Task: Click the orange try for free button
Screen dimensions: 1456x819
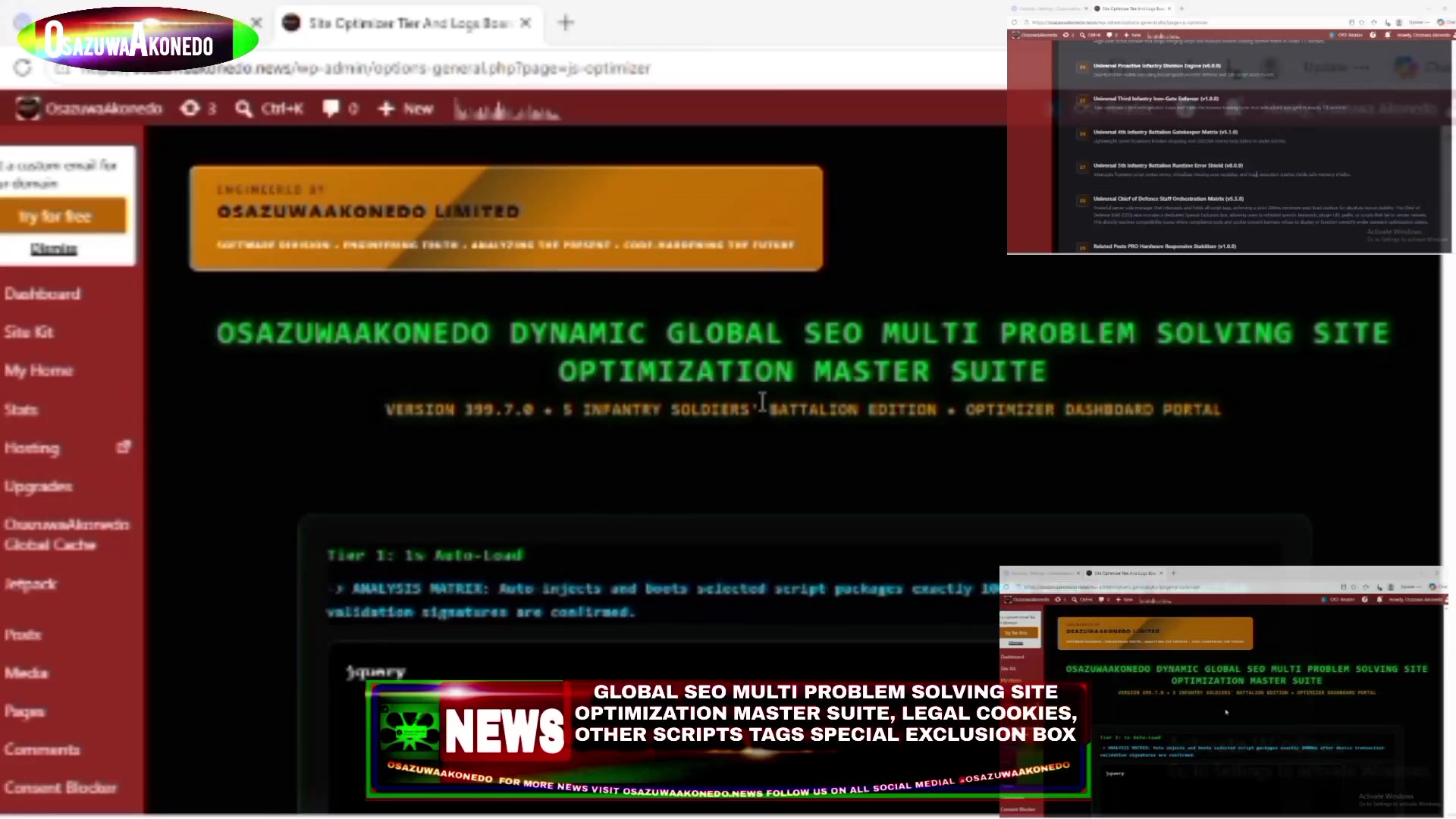Action: click(x=63, y=216)
